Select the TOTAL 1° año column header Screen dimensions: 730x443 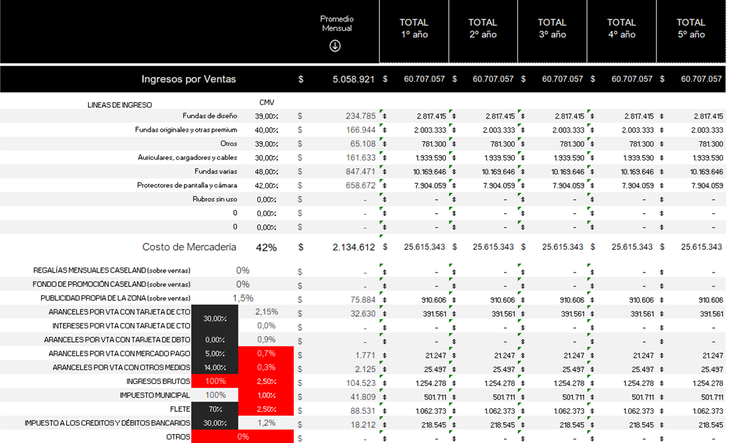(413, 28)
